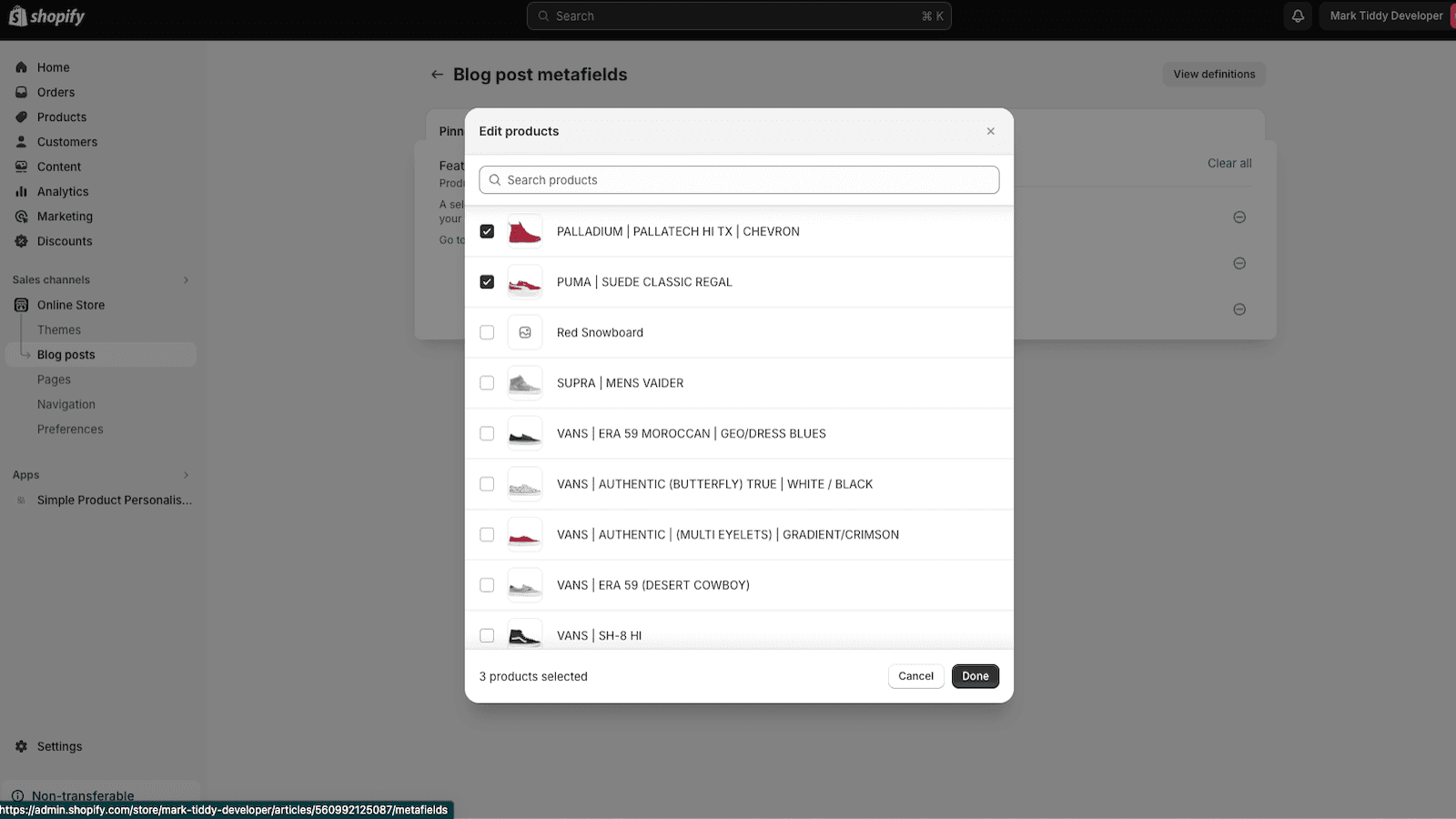Click the Cancel button

915,676
